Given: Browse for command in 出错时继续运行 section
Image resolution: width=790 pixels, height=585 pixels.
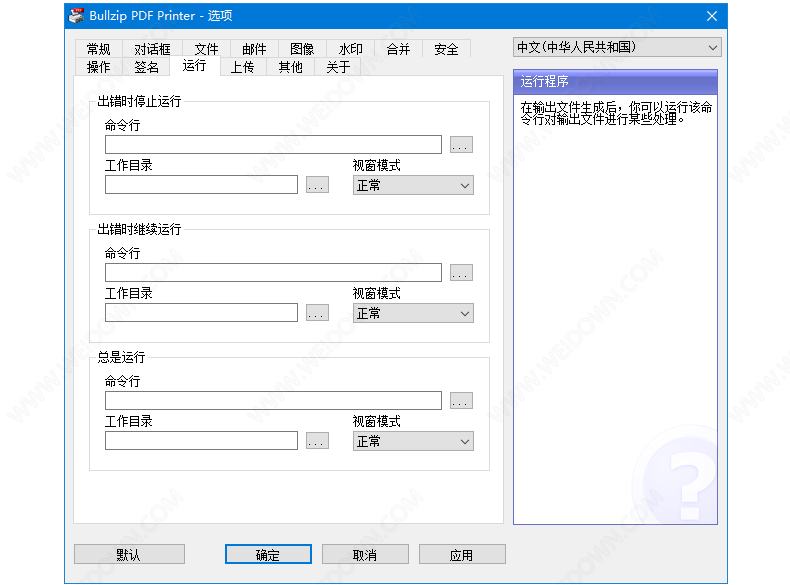Looking at the screenshot, I should pos(461,273).
